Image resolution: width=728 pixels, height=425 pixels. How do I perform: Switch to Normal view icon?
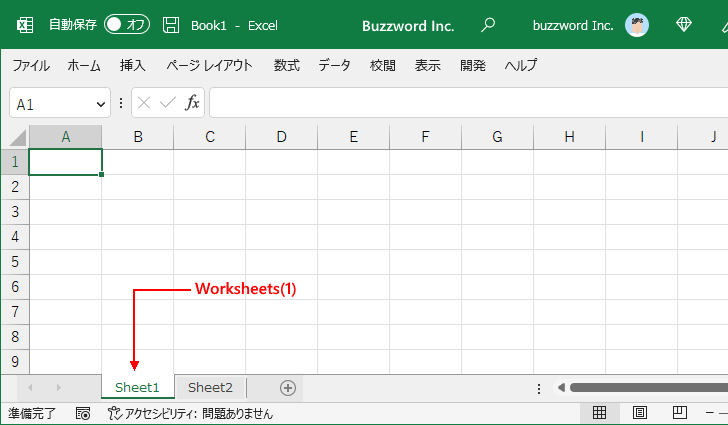[x=599, y=412]
